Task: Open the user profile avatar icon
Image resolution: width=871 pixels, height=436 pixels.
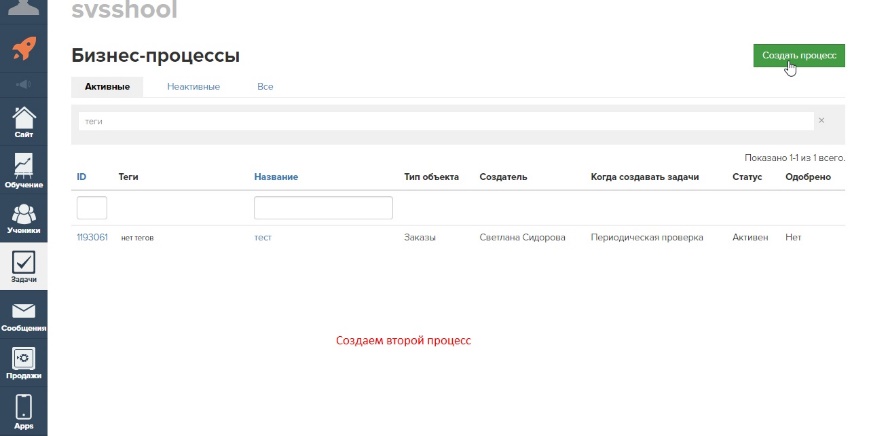Action: [x=24, y=9]
